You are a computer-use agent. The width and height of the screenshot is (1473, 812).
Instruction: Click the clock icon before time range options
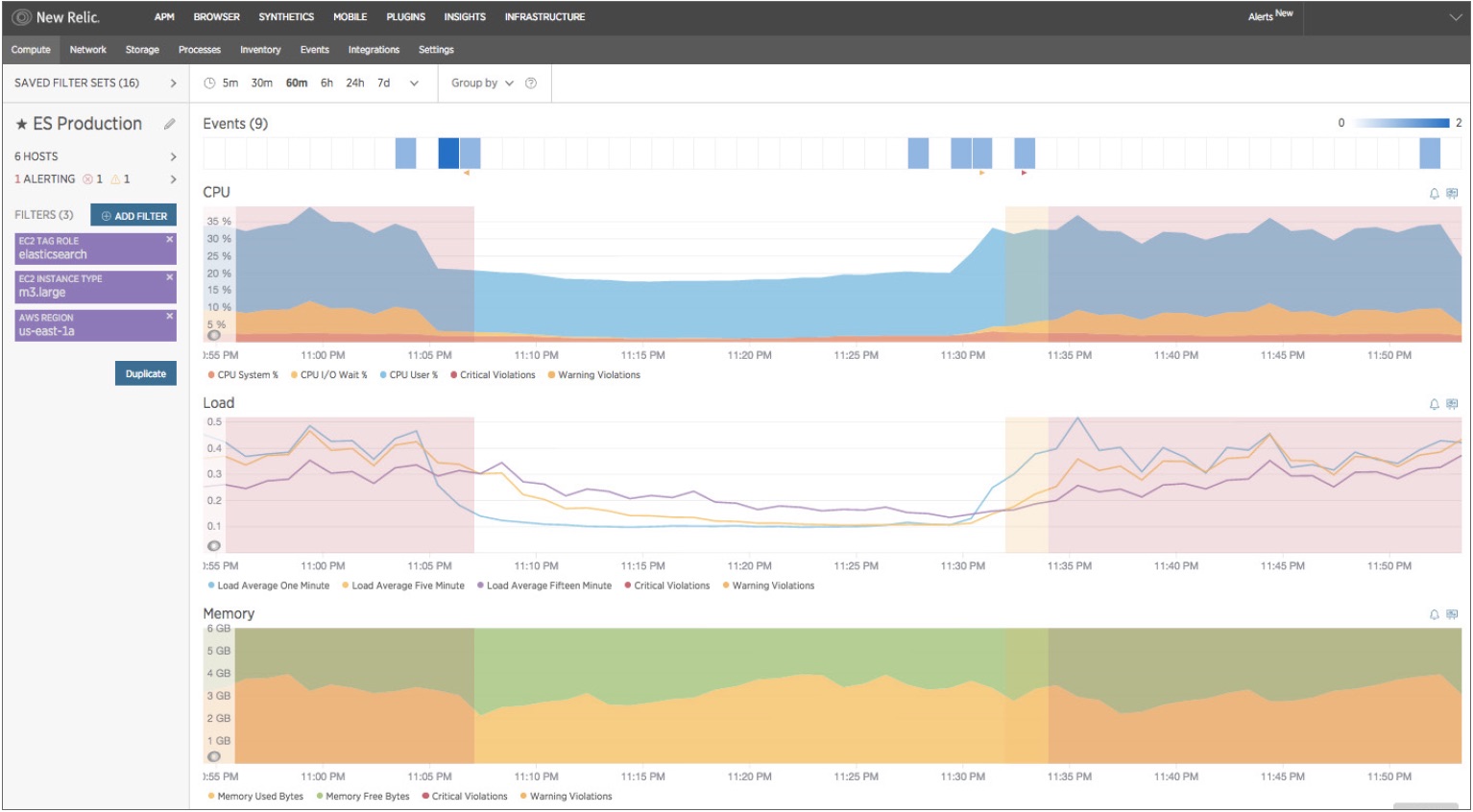pos(209,84)
